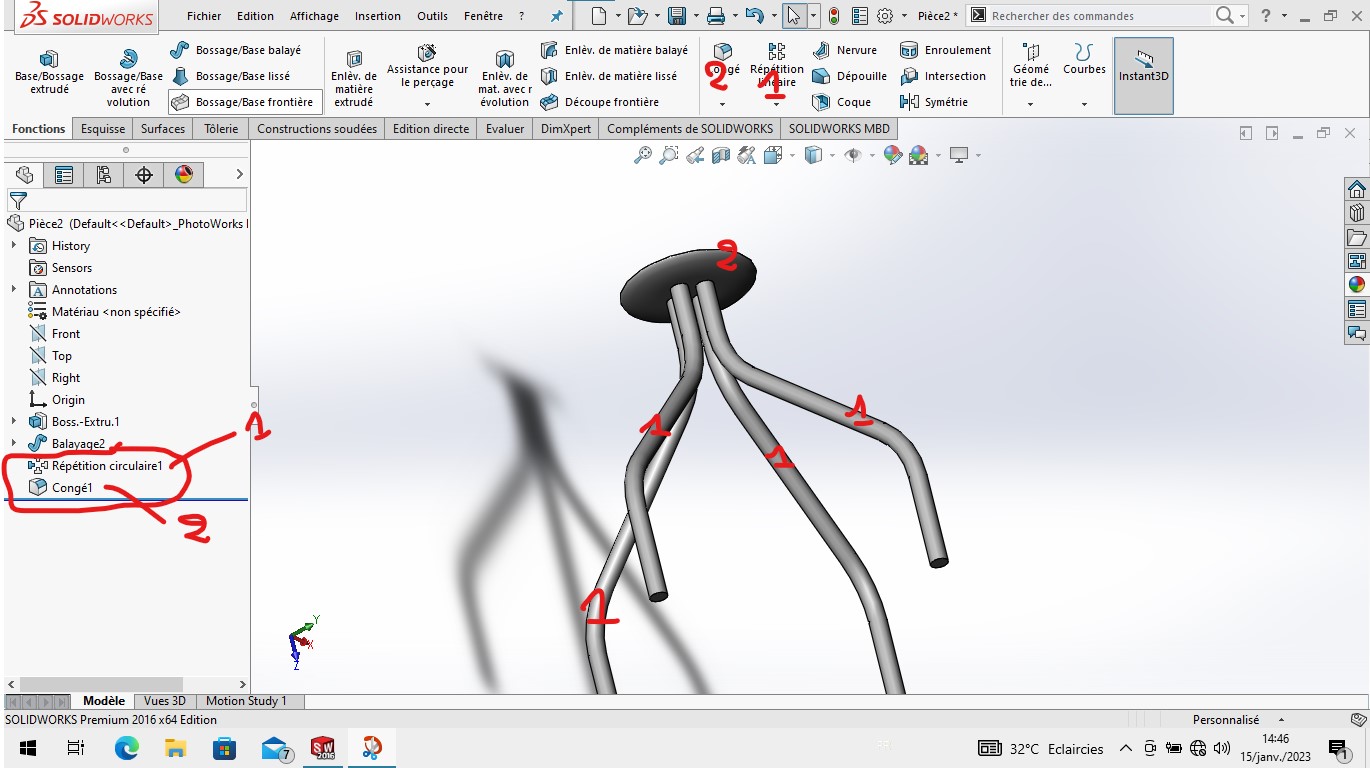Choose Découpe frontière tool

600,102
